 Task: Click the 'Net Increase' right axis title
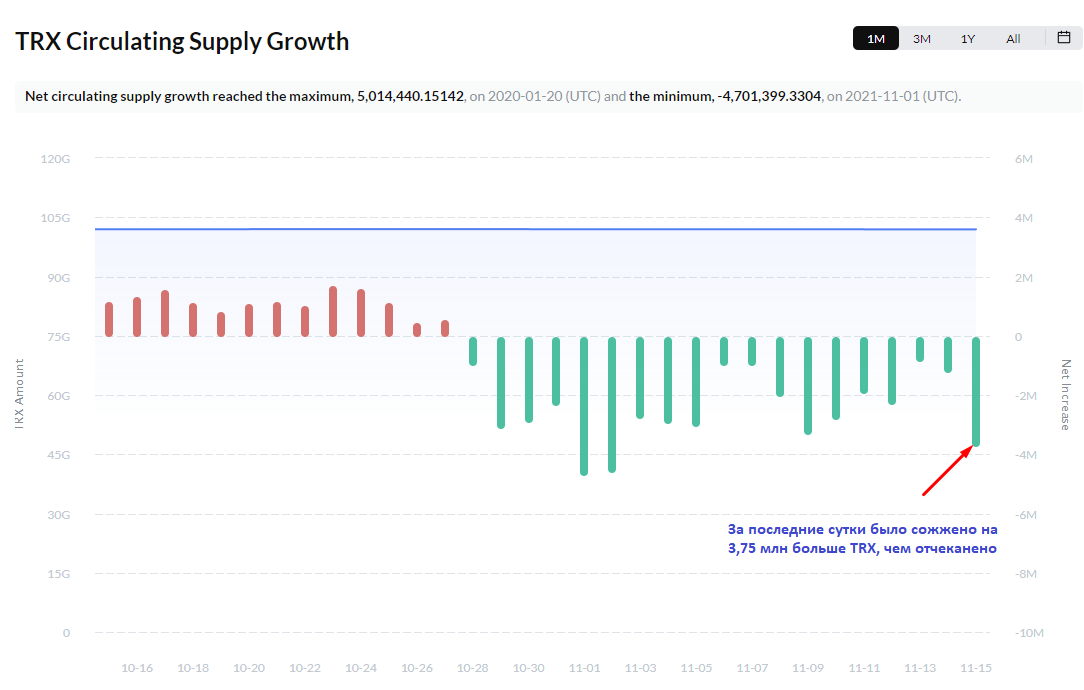pos(1066,395)
